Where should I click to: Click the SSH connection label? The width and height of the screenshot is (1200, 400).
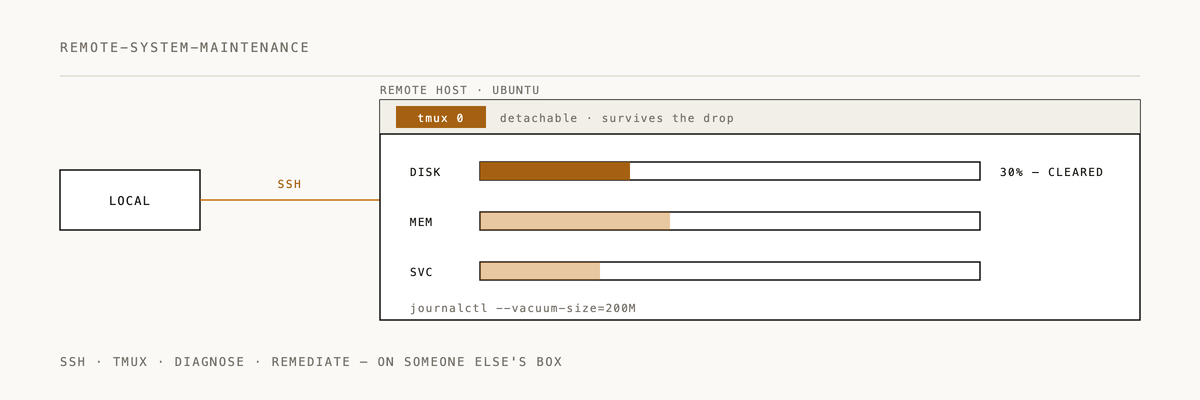tap(290, 184)
